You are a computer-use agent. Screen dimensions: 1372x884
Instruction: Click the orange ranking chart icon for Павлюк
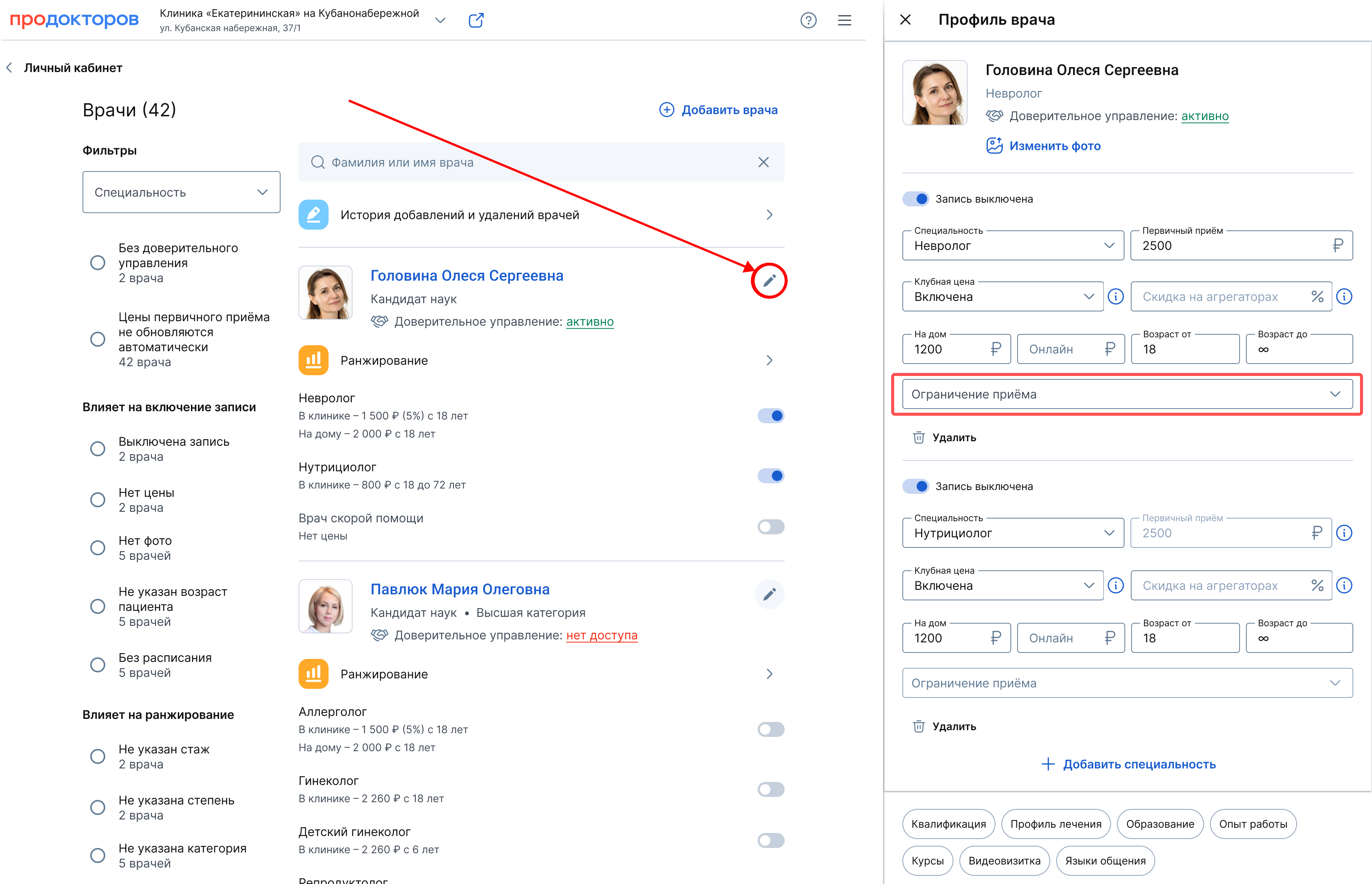[x=313, y=674]
